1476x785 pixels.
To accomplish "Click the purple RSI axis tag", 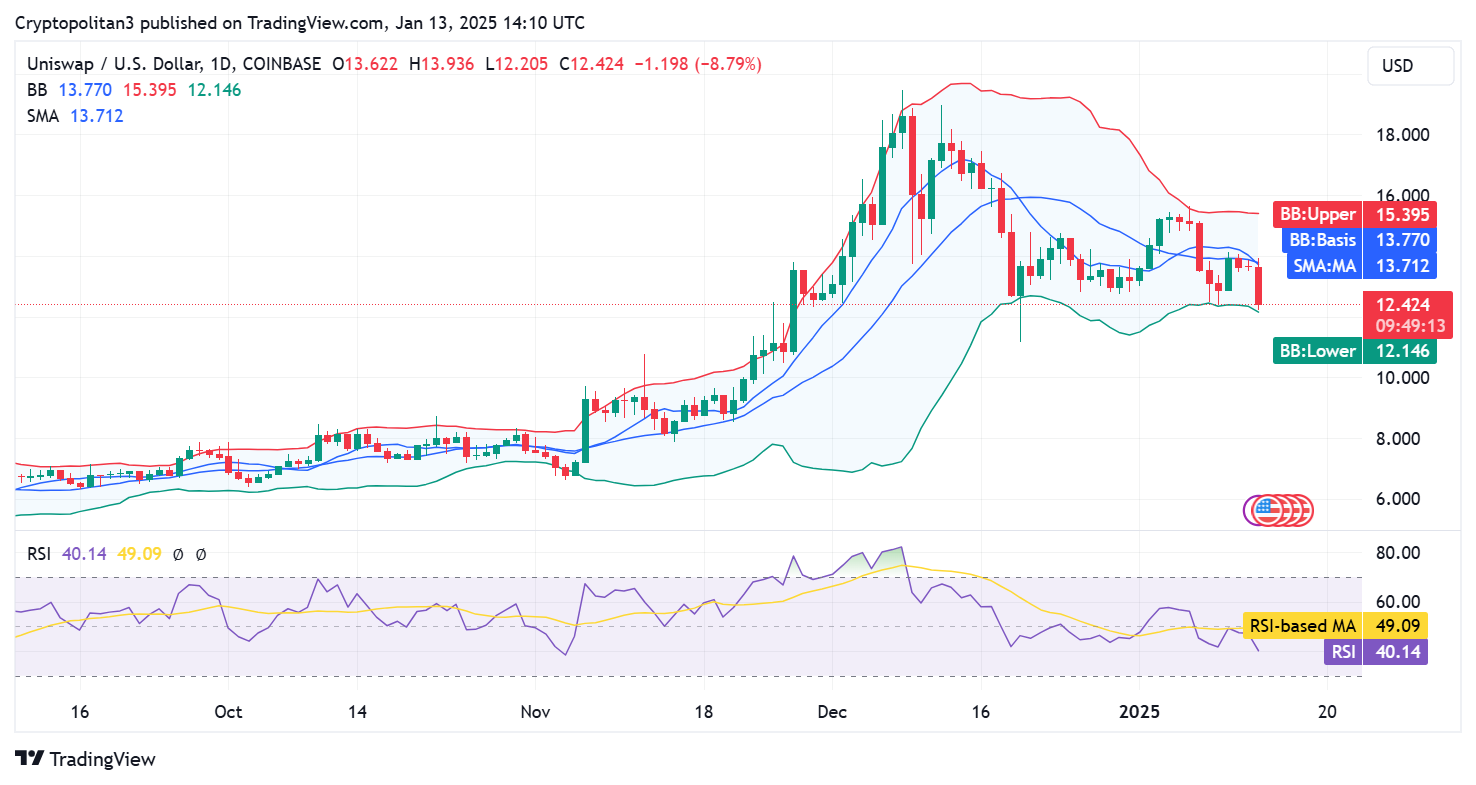I will 1376,653.
